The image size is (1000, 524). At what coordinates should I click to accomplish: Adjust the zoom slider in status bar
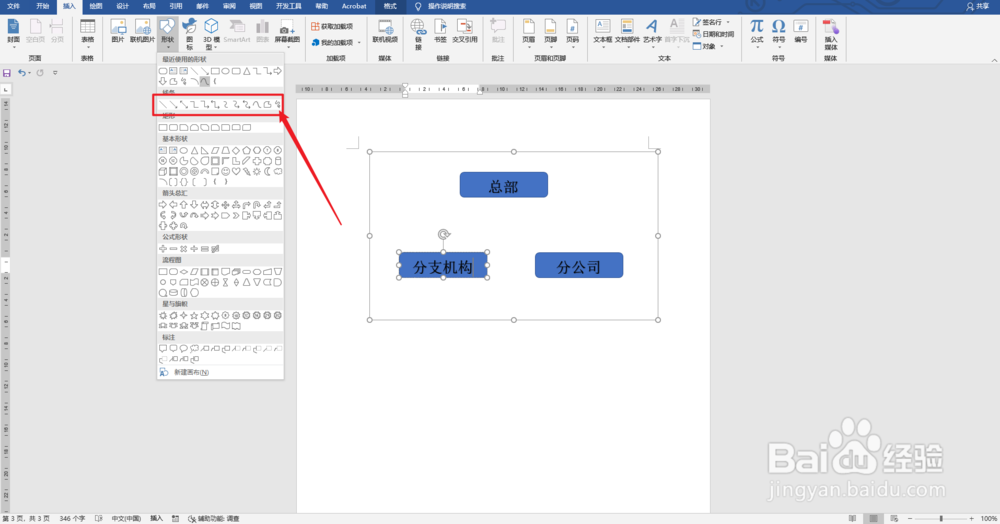941,519
